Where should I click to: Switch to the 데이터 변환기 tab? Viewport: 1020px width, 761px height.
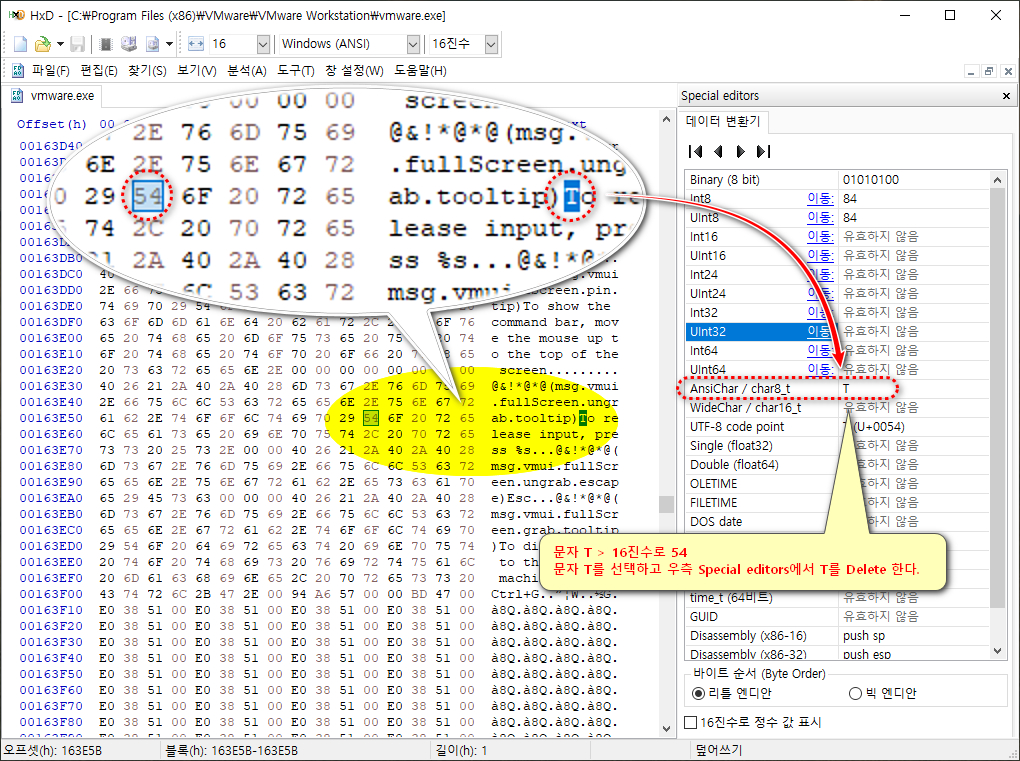[723, 121]
